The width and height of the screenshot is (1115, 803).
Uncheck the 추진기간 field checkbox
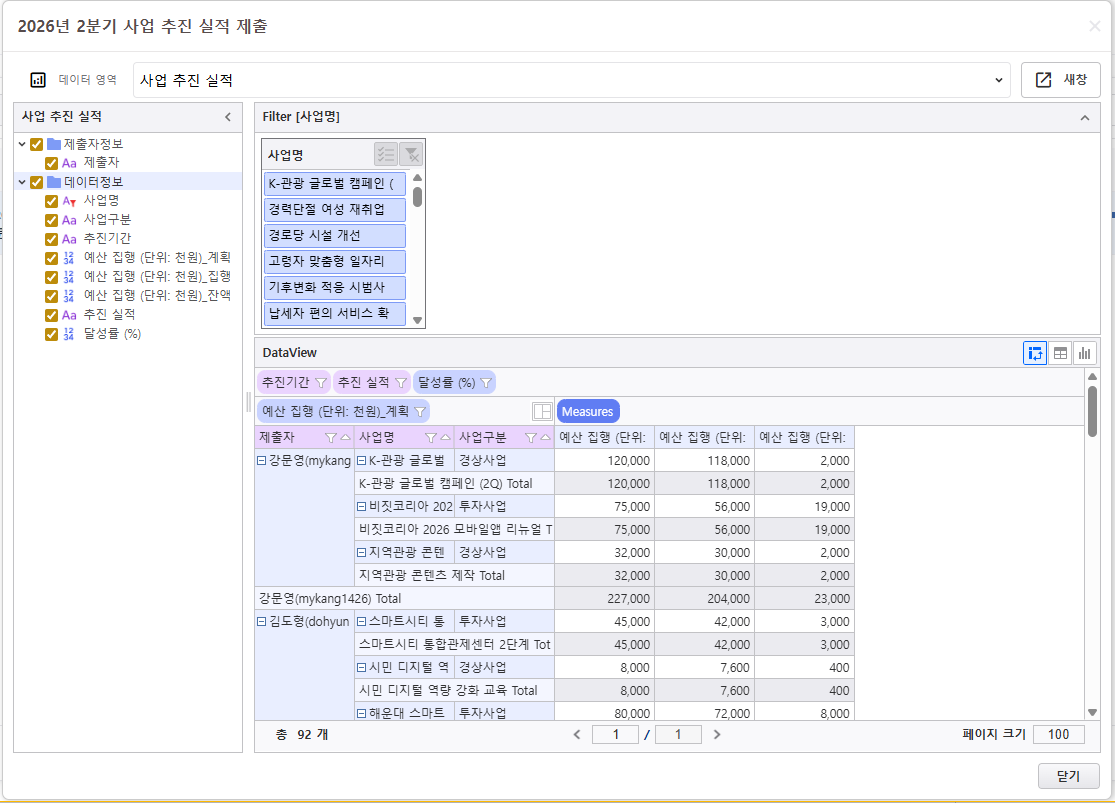coord(51,239)
